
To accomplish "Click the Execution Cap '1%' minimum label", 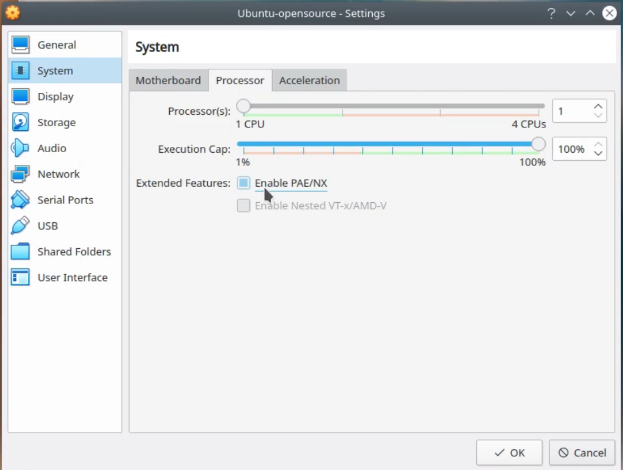I will (243, 162).
